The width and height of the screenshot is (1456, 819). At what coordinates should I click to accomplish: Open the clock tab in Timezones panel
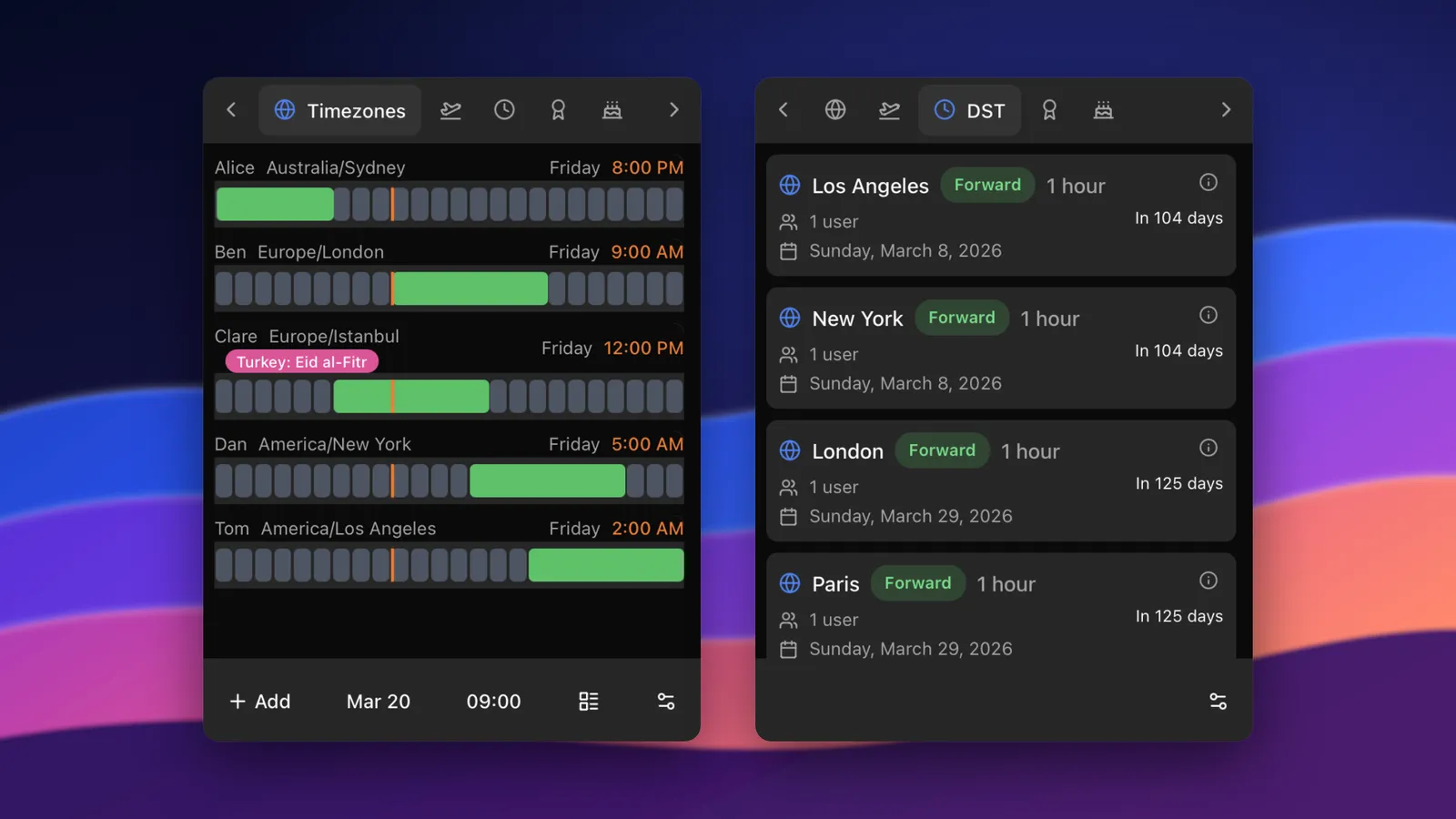504,110
